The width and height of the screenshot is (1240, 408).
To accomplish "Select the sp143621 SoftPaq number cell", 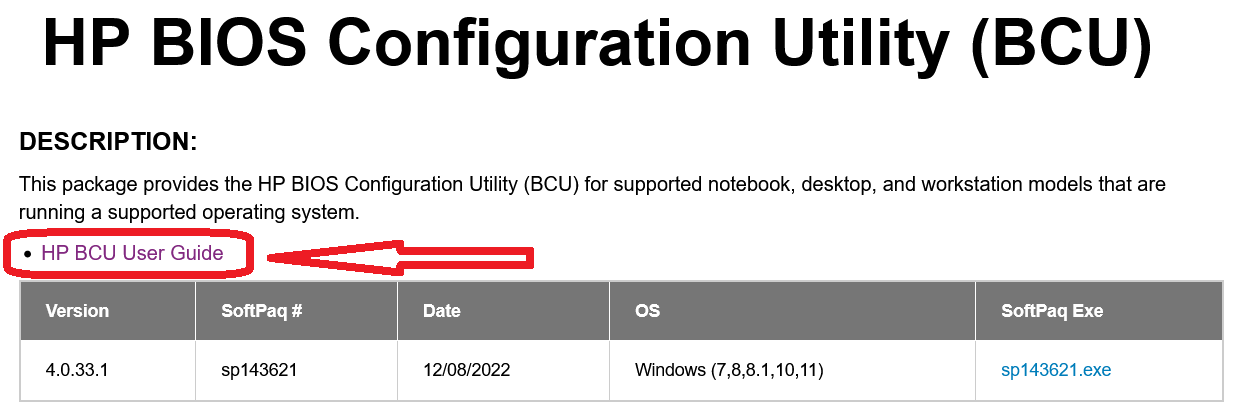I will tap(259, 370).
